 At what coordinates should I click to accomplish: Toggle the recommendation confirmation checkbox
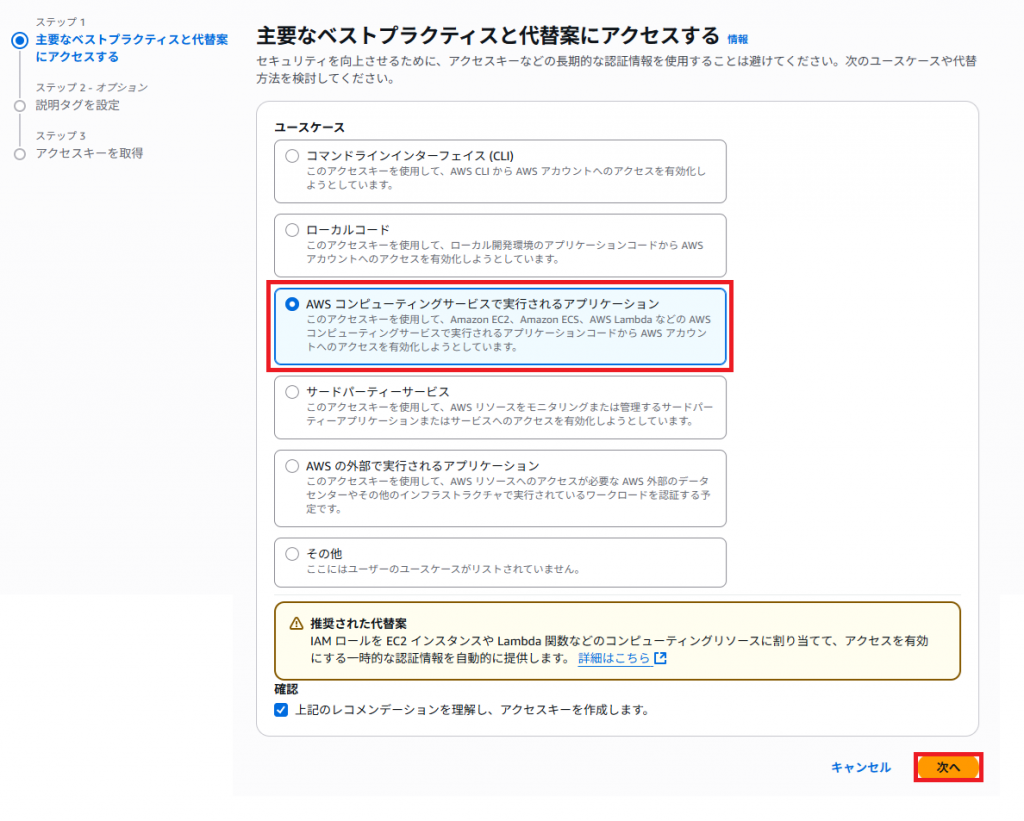pos(281,710)
